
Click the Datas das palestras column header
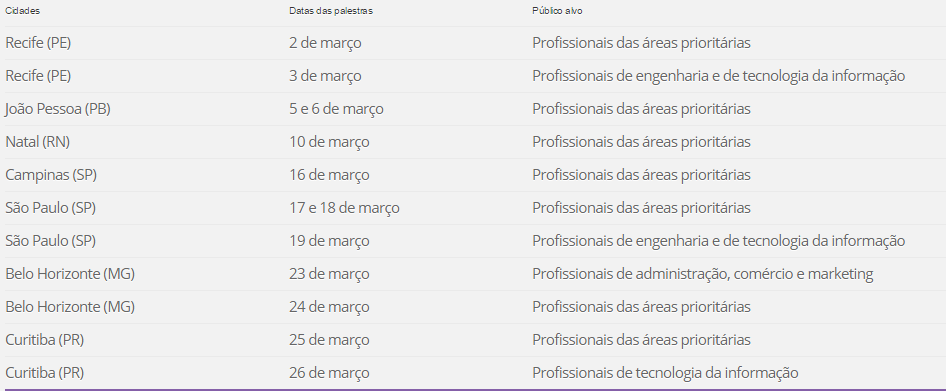(331, 11)
